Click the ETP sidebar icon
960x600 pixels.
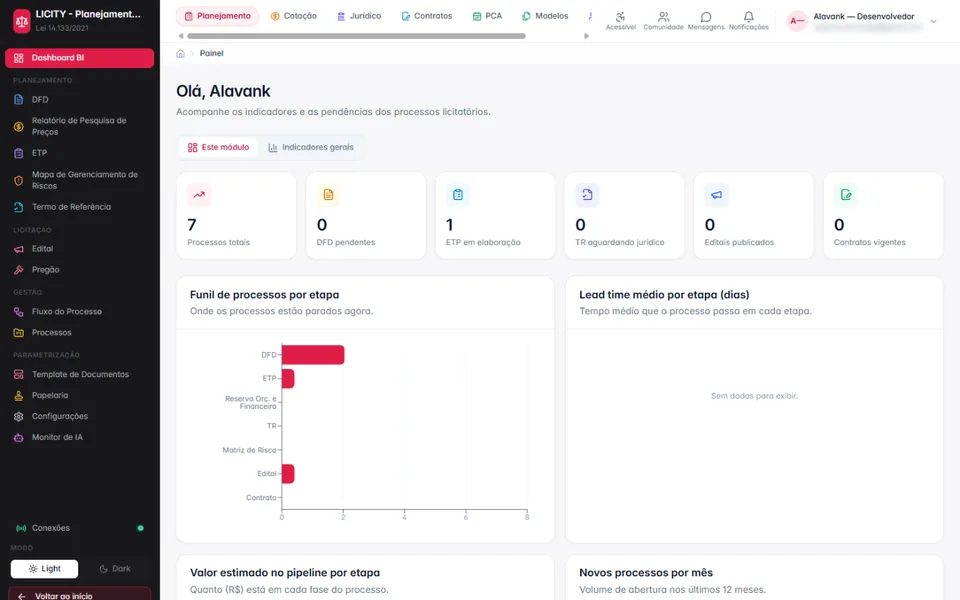(x=19, y=153)
